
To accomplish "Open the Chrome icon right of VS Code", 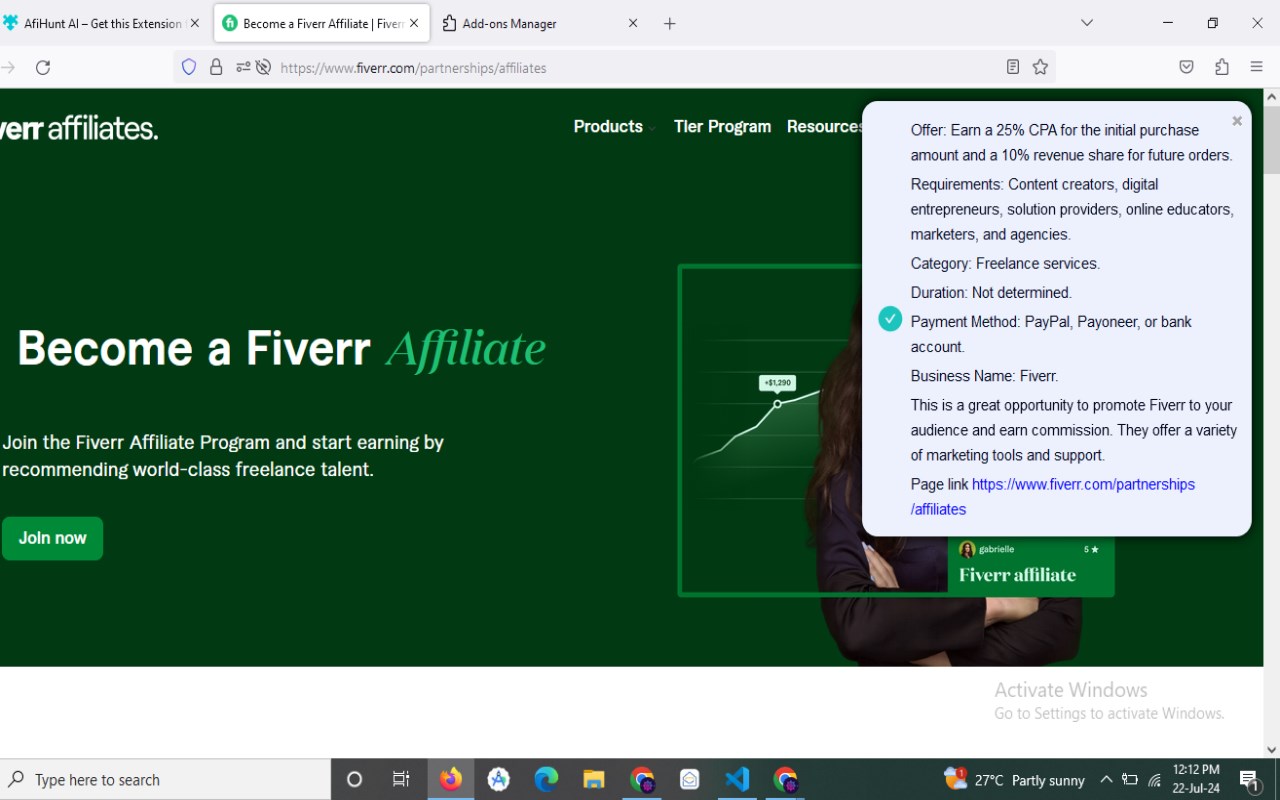I will tap(785, 779).
